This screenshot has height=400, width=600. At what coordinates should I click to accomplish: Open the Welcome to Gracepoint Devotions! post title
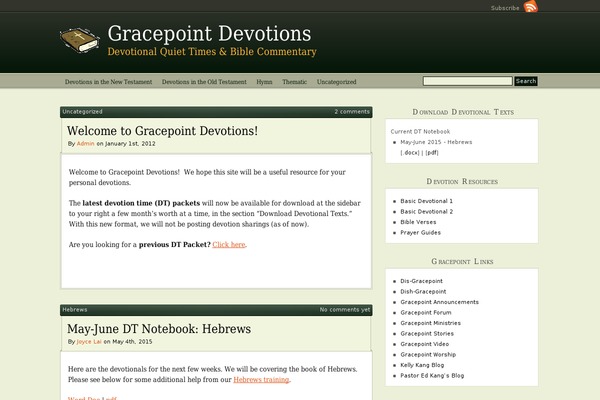coord(162,131)
